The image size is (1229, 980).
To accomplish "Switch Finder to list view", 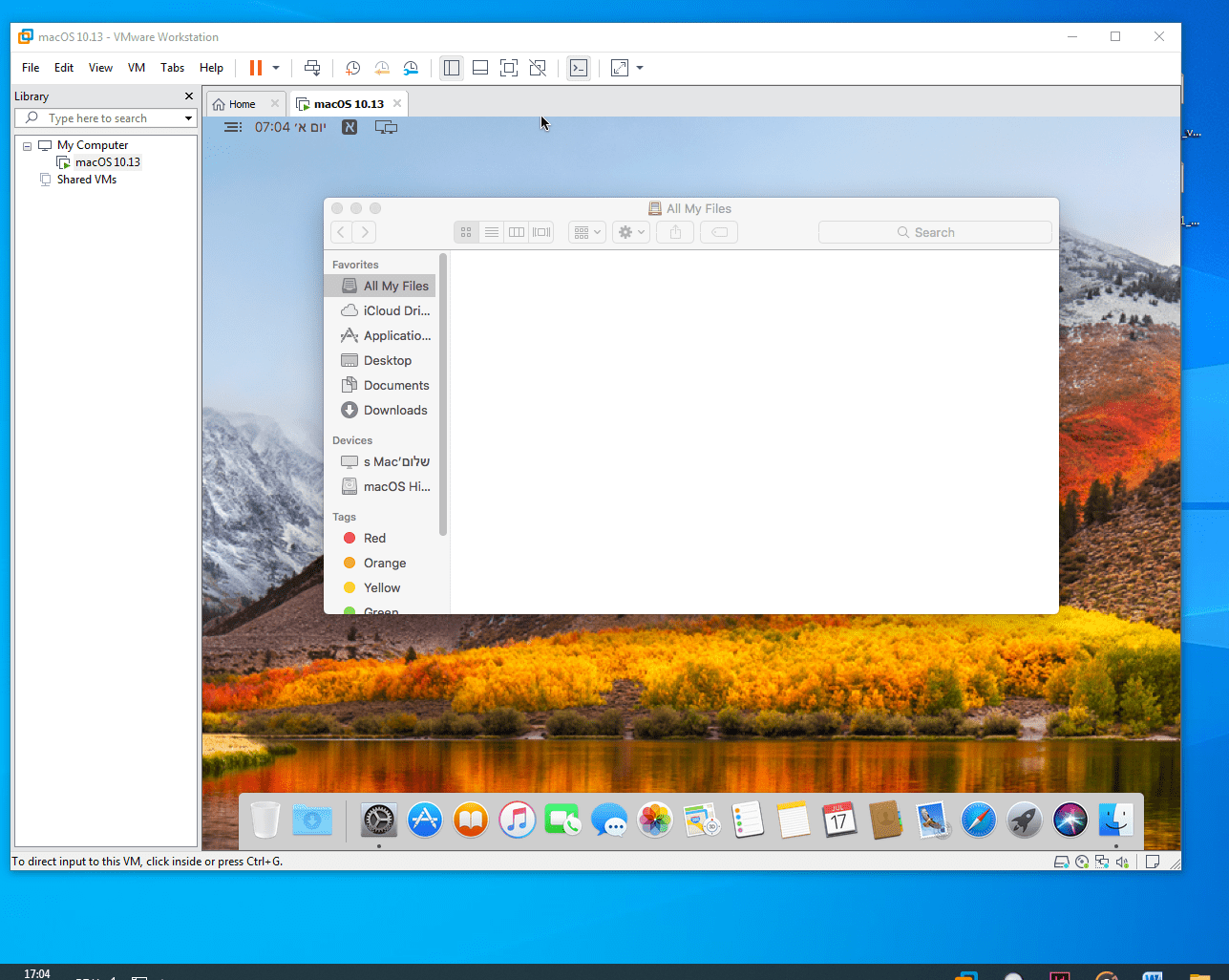I will coord(492,232).
